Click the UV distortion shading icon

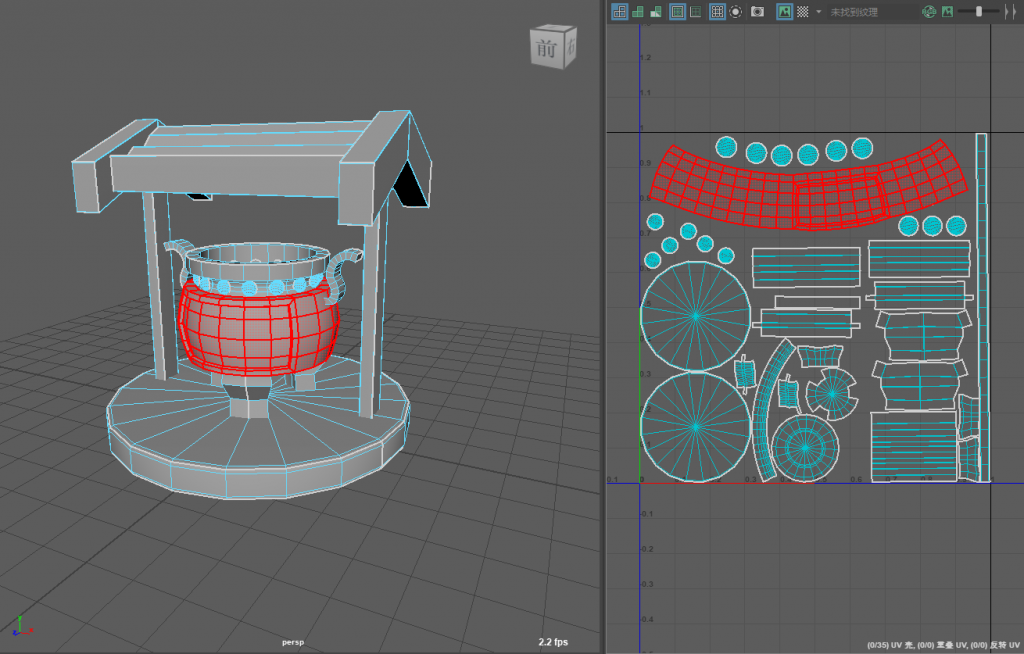656,11
